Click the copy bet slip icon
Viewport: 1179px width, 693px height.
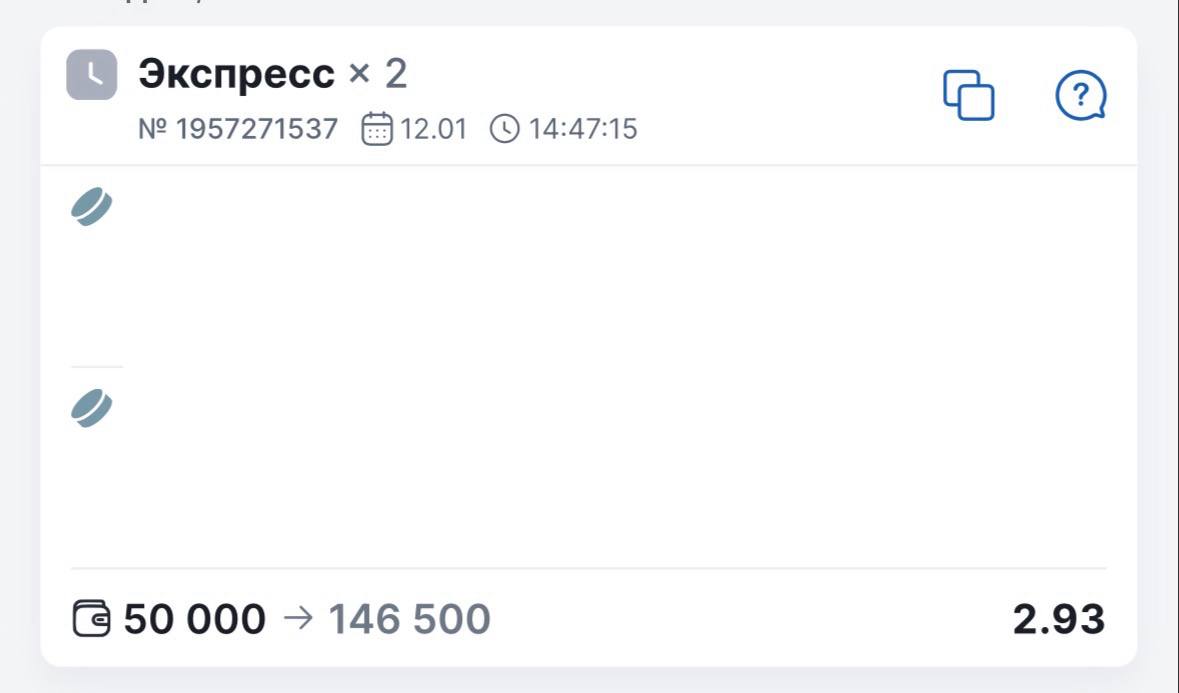(x=969, y=95)
